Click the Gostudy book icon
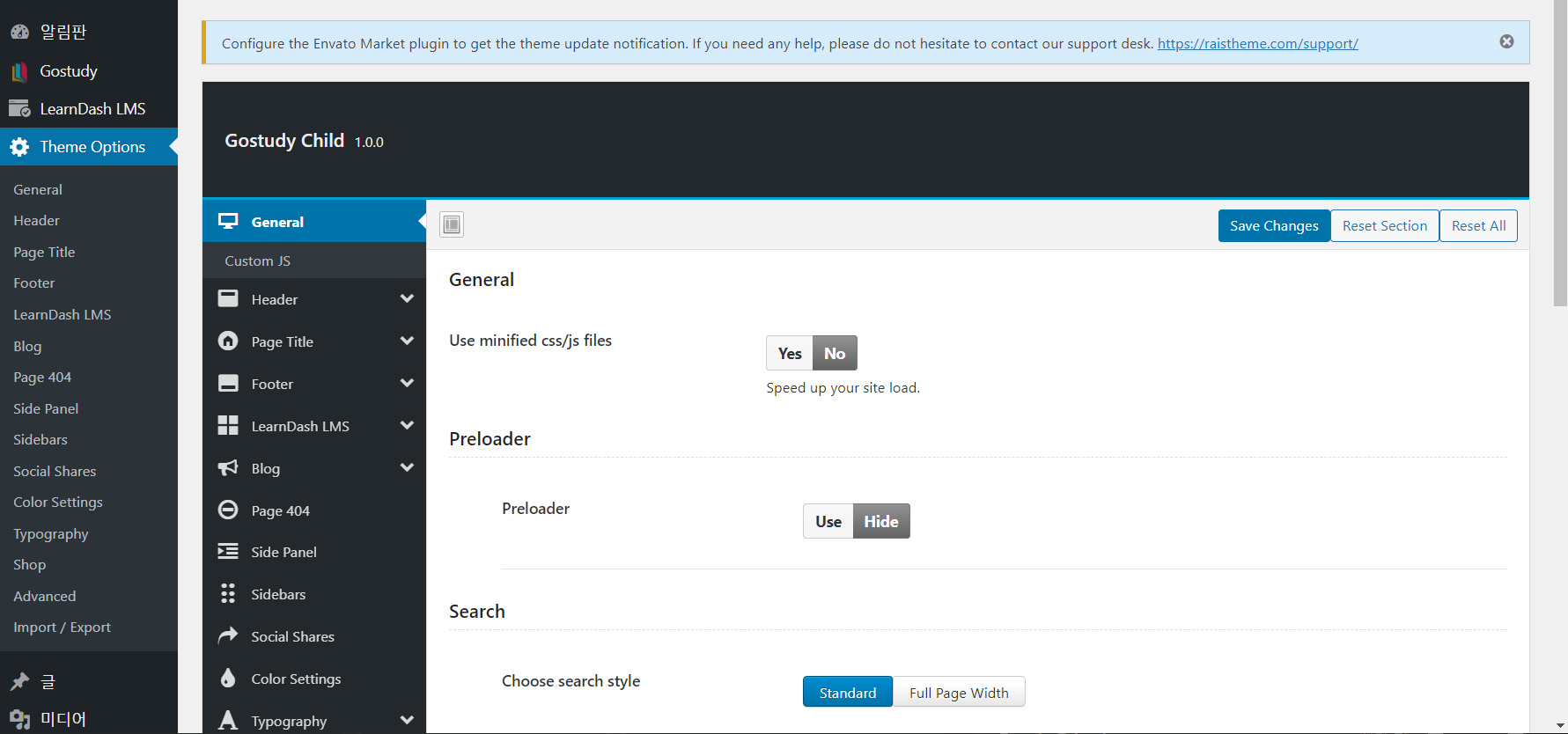This screenshot has width=1568, height=734. [19, 71]
